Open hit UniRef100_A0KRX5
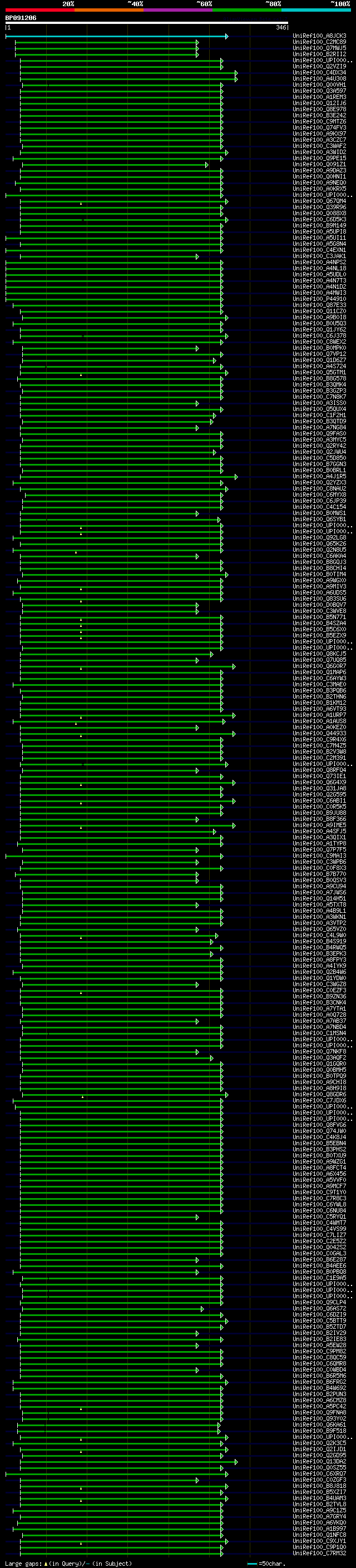 point(319,189)
